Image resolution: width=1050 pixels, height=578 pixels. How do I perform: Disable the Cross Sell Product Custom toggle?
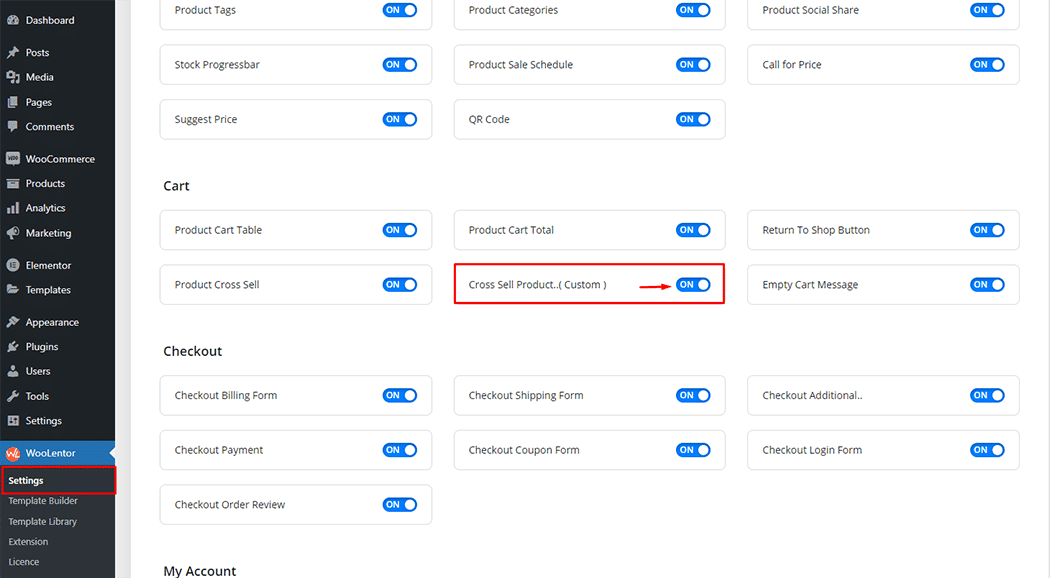click(693, 284)
